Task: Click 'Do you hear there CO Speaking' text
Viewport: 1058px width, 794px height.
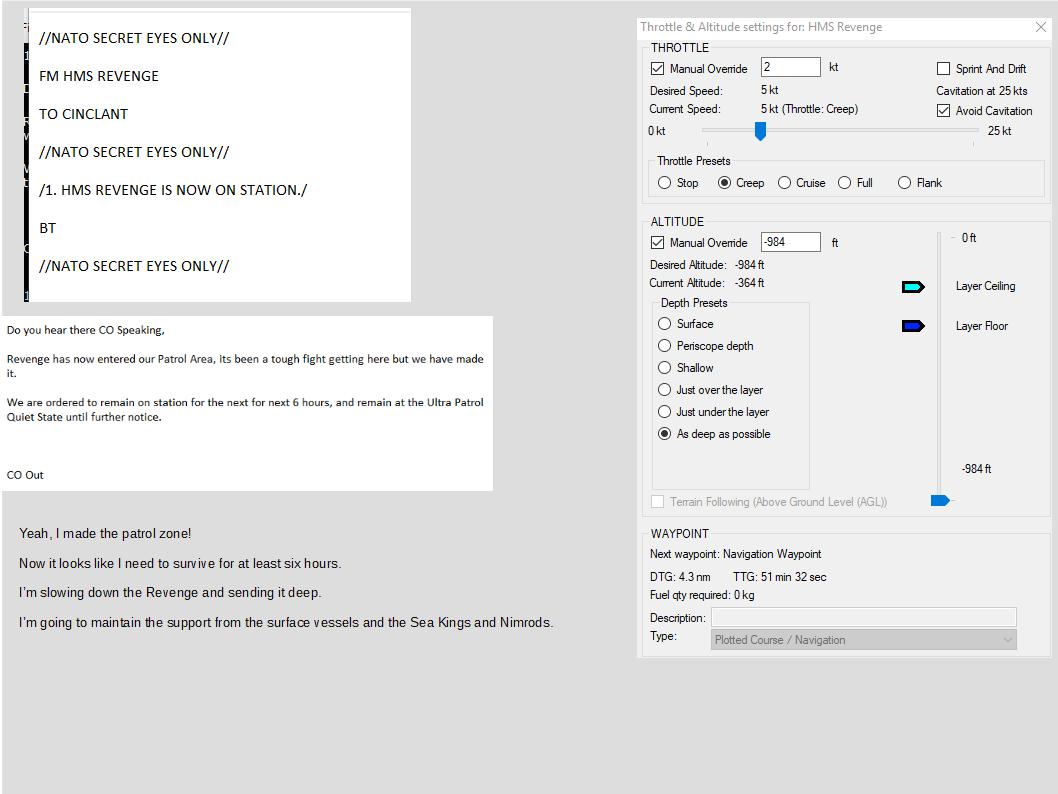Action: pos(86,330)
